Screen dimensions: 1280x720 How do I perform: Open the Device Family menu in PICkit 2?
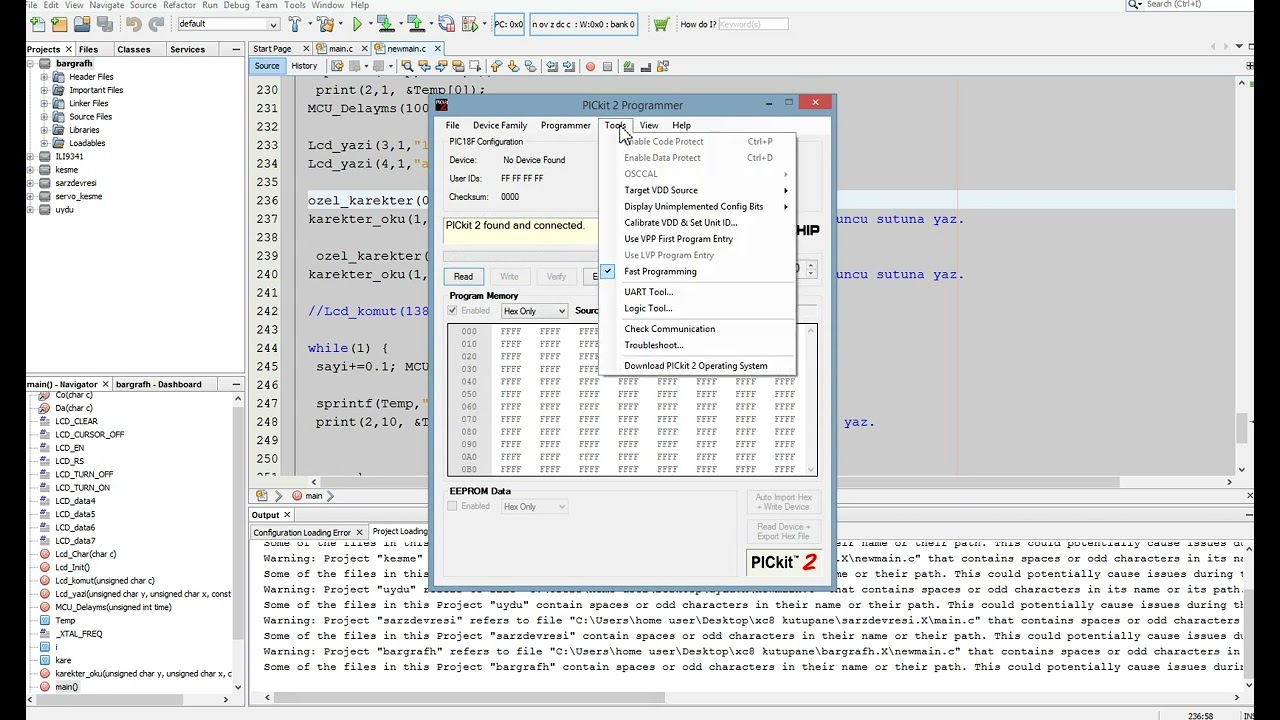click(500, 125)
